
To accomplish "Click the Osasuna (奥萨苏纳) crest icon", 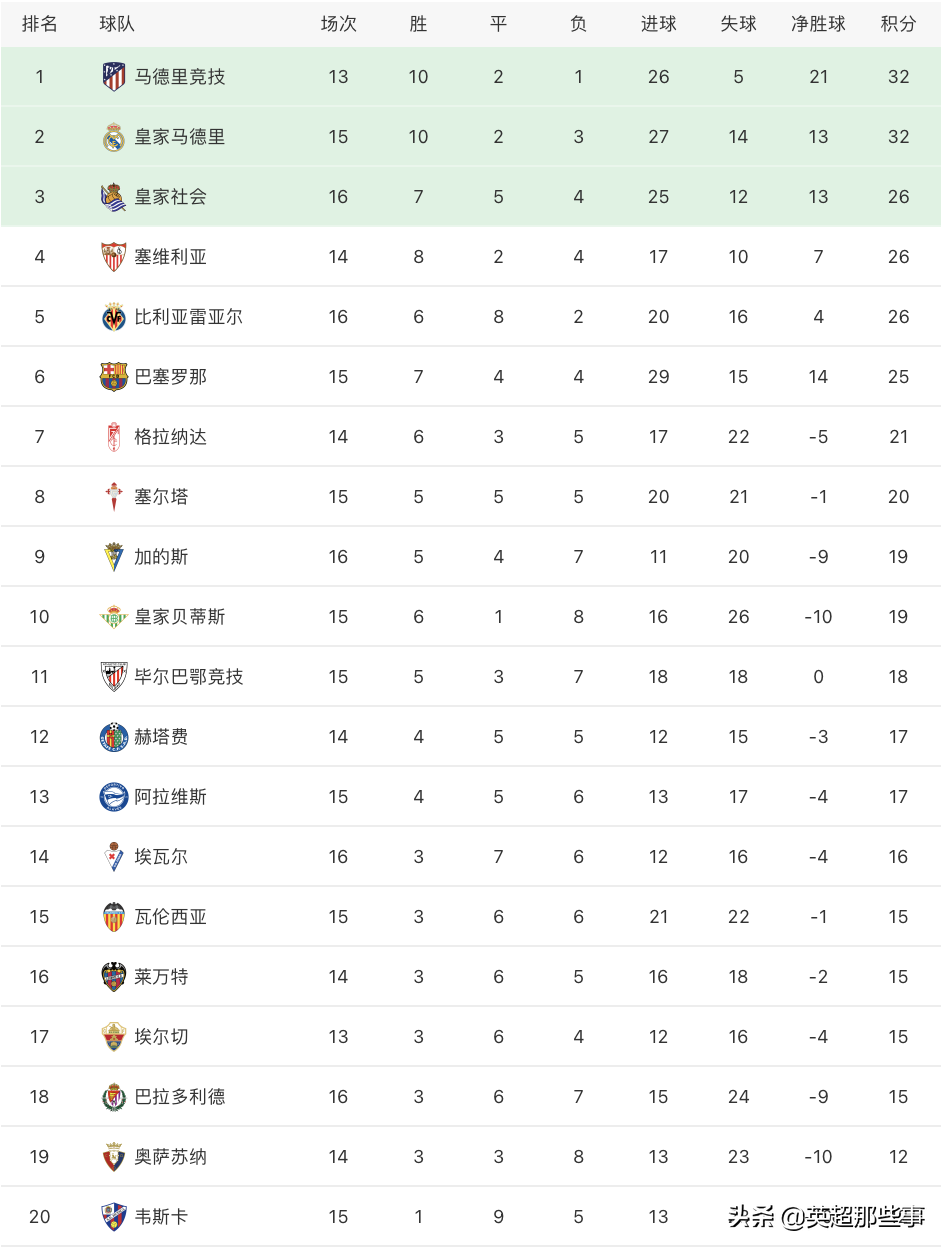I will pos(114,1157).
